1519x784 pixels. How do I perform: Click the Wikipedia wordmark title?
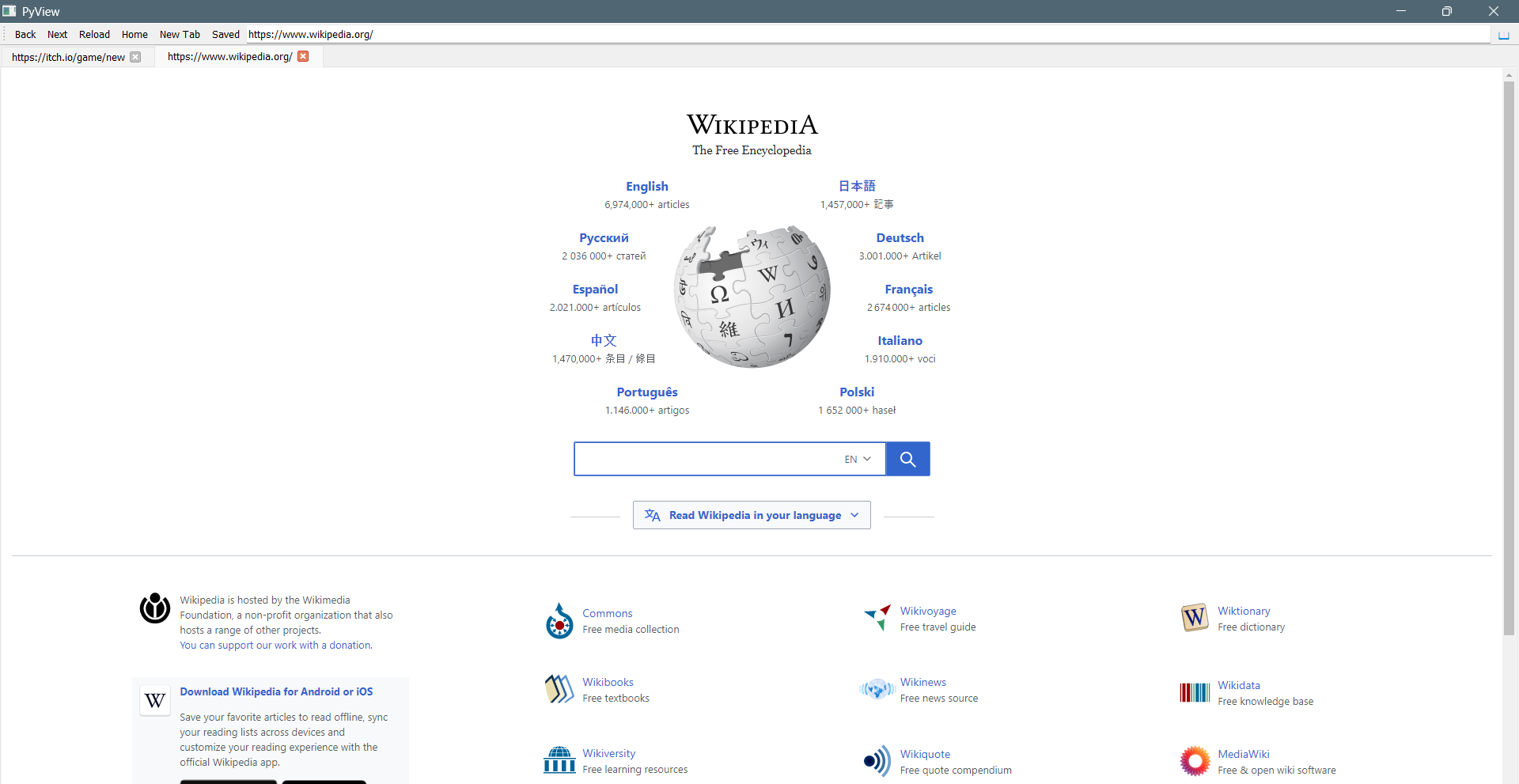coord(752,125)
